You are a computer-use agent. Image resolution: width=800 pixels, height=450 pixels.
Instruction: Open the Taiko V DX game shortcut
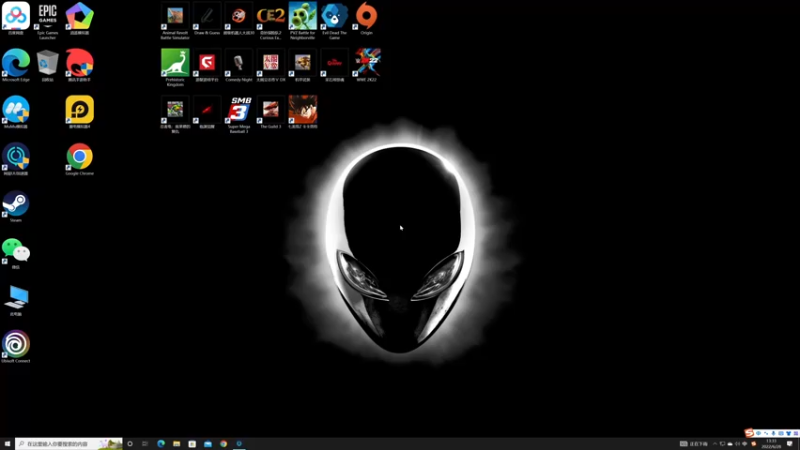(270, 65)
